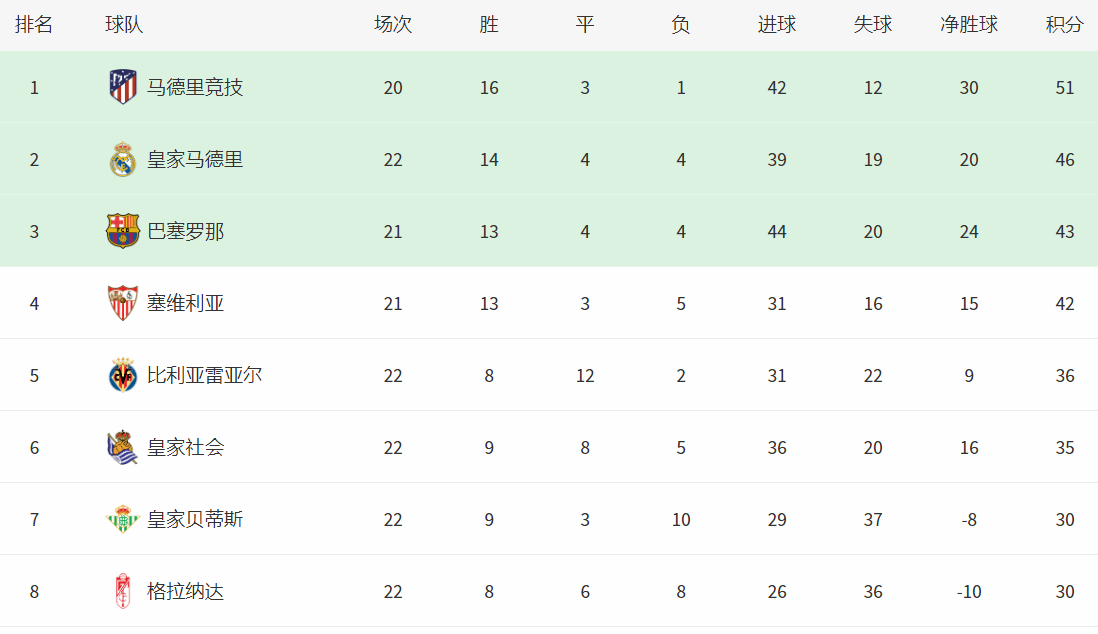Image resolution: width=1098 pixels, height=634 pixels.
Task: Select the 格拉纳达 team name
Action: pos(186,591)
